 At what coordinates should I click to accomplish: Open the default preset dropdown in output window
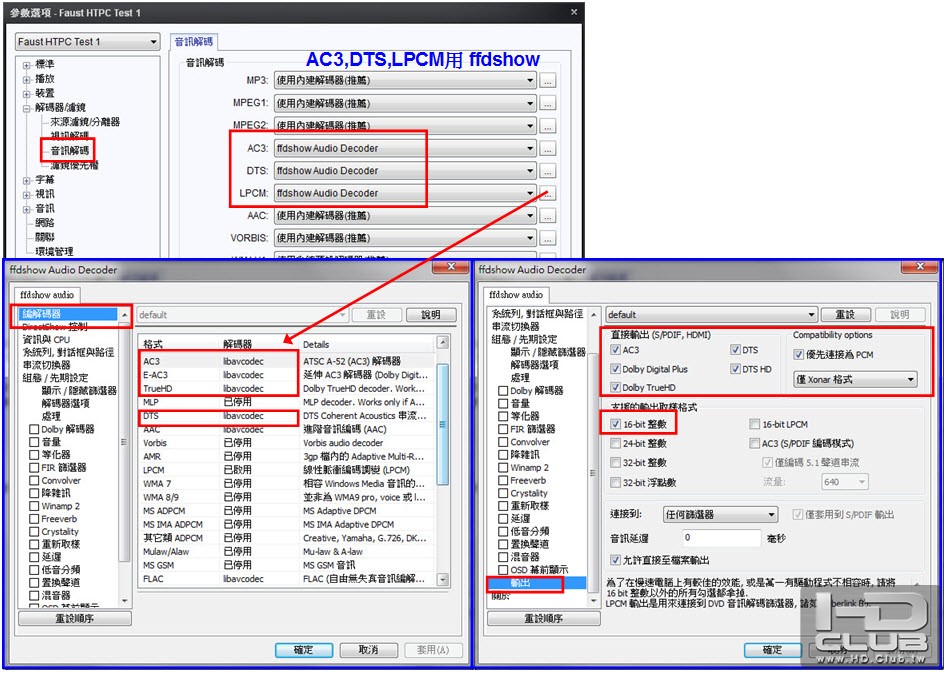pos(711,315)
